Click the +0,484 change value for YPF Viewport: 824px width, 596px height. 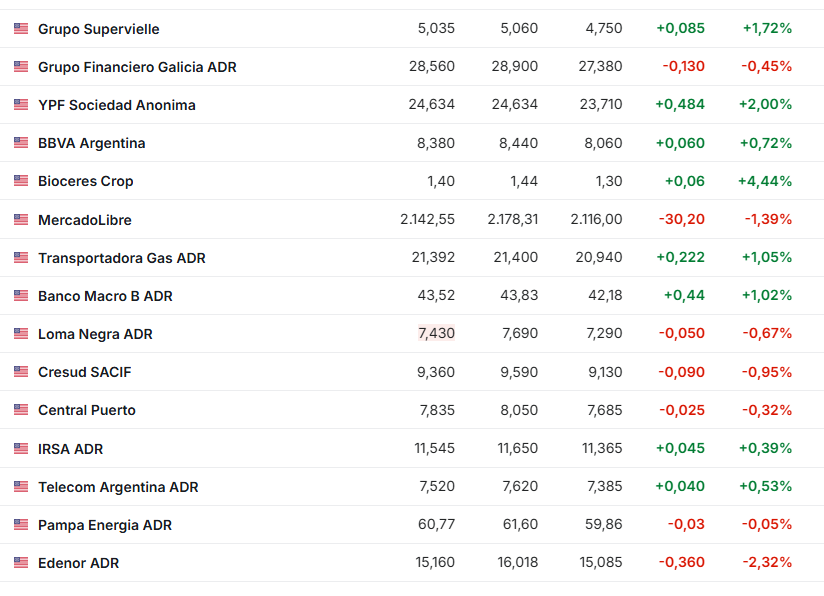pyautogui.click(x=681, y=103)
